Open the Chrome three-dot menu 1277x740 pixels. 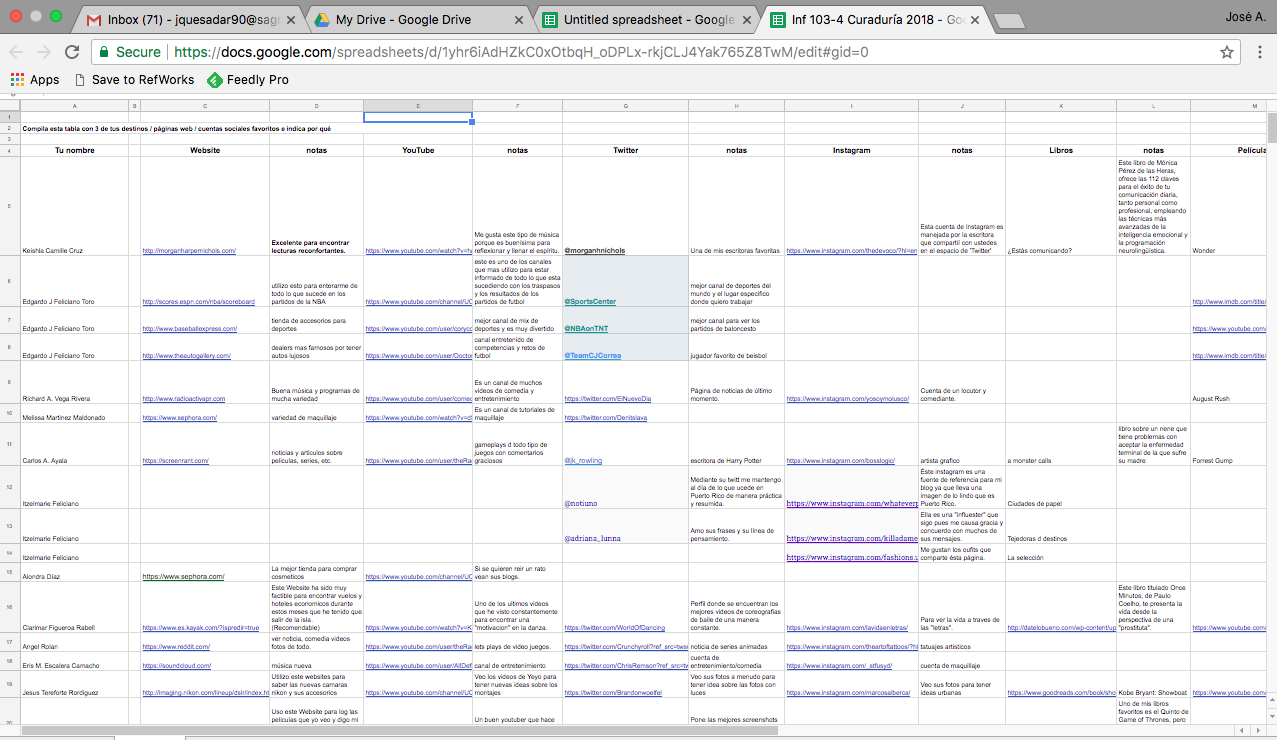(1260, 52)
